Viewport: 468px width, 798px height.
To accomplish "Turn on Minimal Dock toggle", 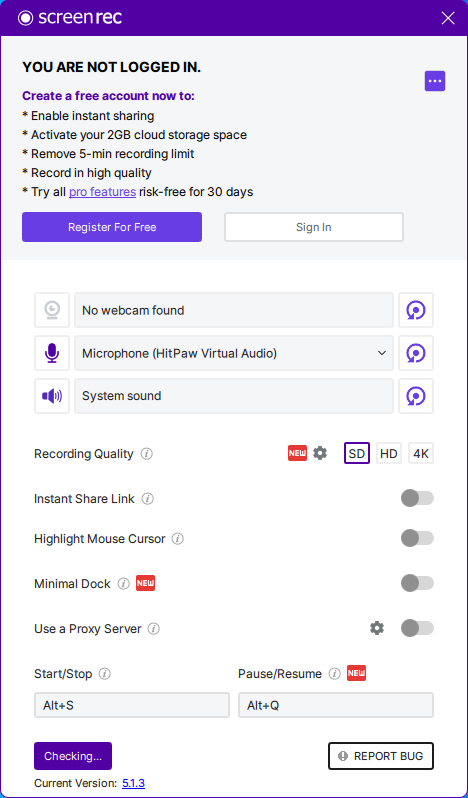I will [x=417, y=583].
